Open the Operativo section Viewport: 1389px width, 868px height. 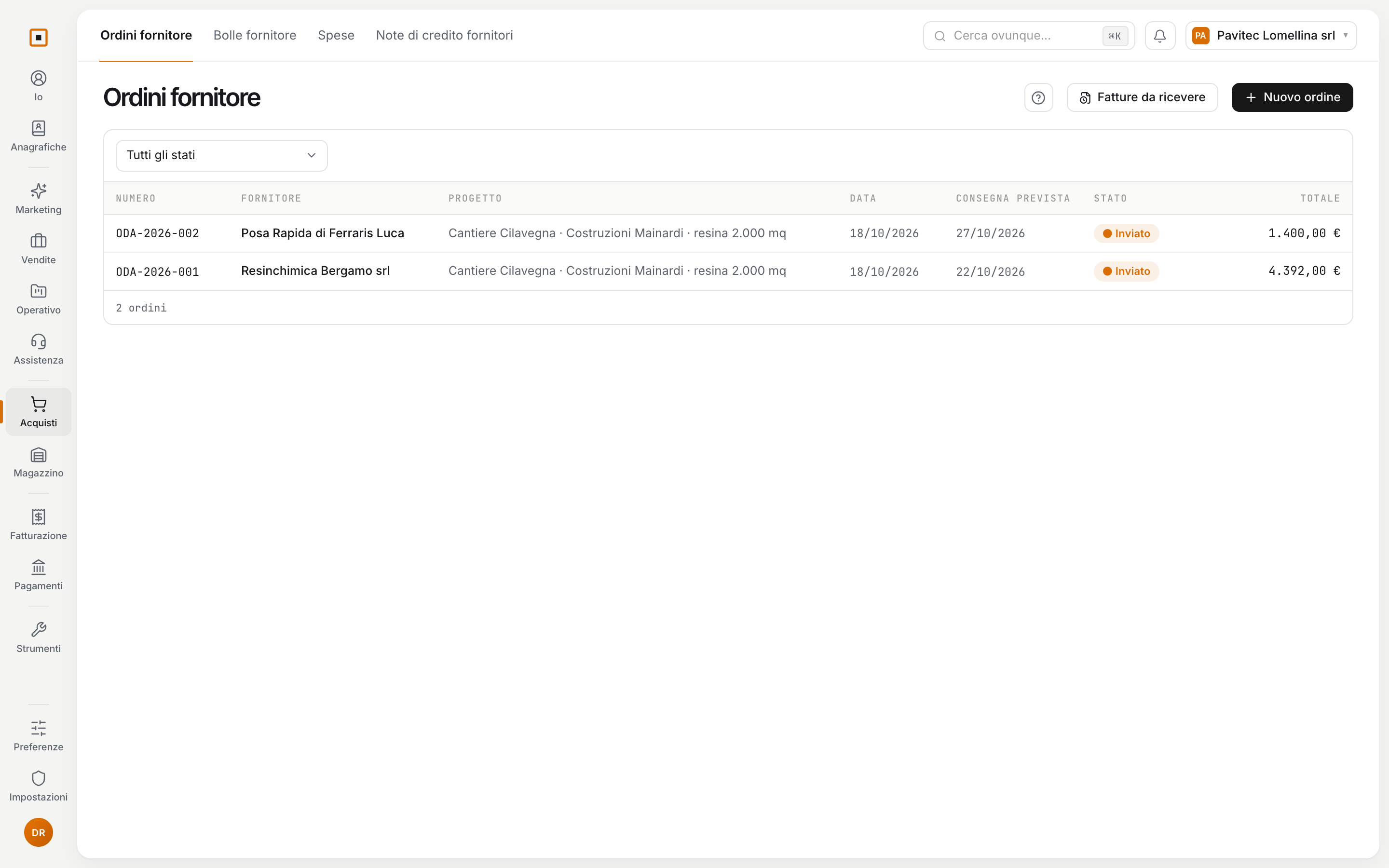point(39,299)
